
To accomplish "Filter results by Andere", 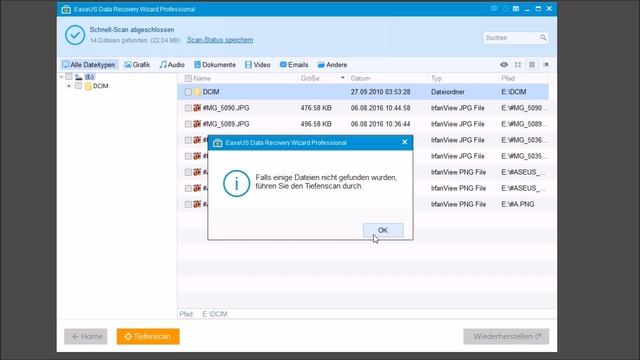I will [x=332, y=64].
